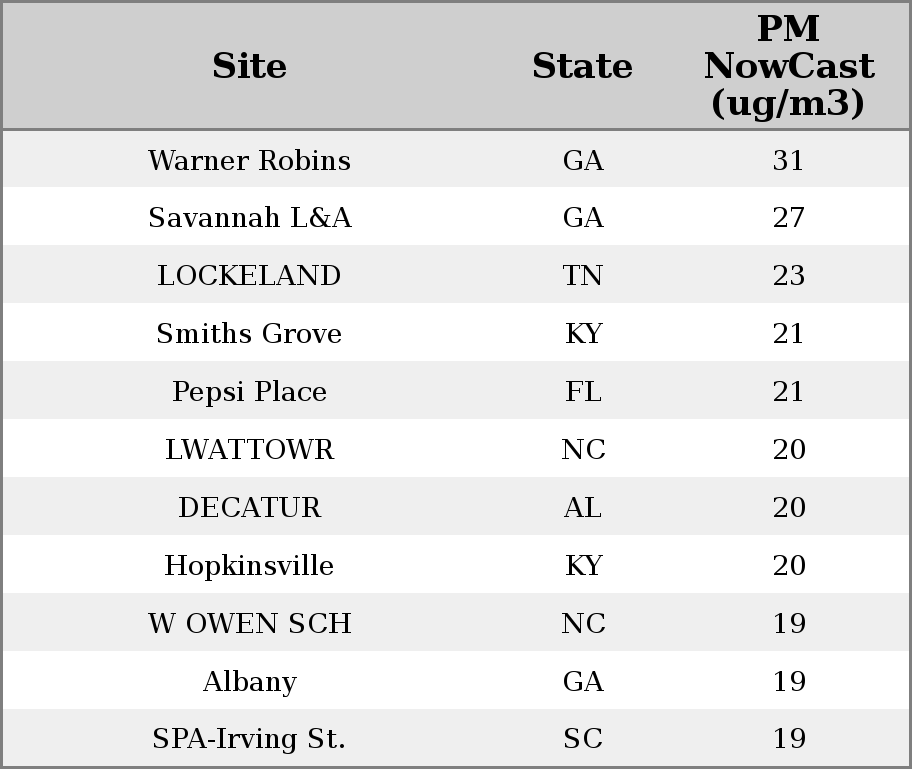Select the Albany site entry
Screen dimensions: 912x769
pyautogui.click(x=249, y=682)
